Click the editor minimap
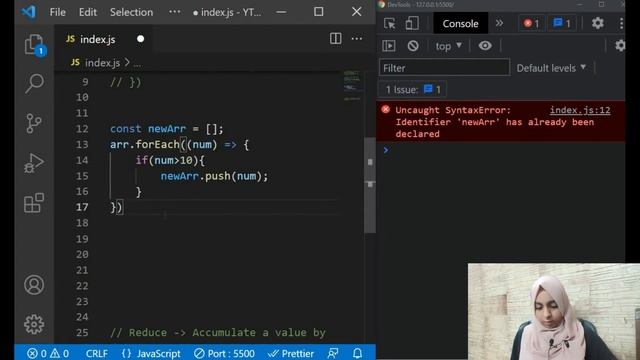The height and width of the screenshot is (360, 640). click(x=352, y=86)
